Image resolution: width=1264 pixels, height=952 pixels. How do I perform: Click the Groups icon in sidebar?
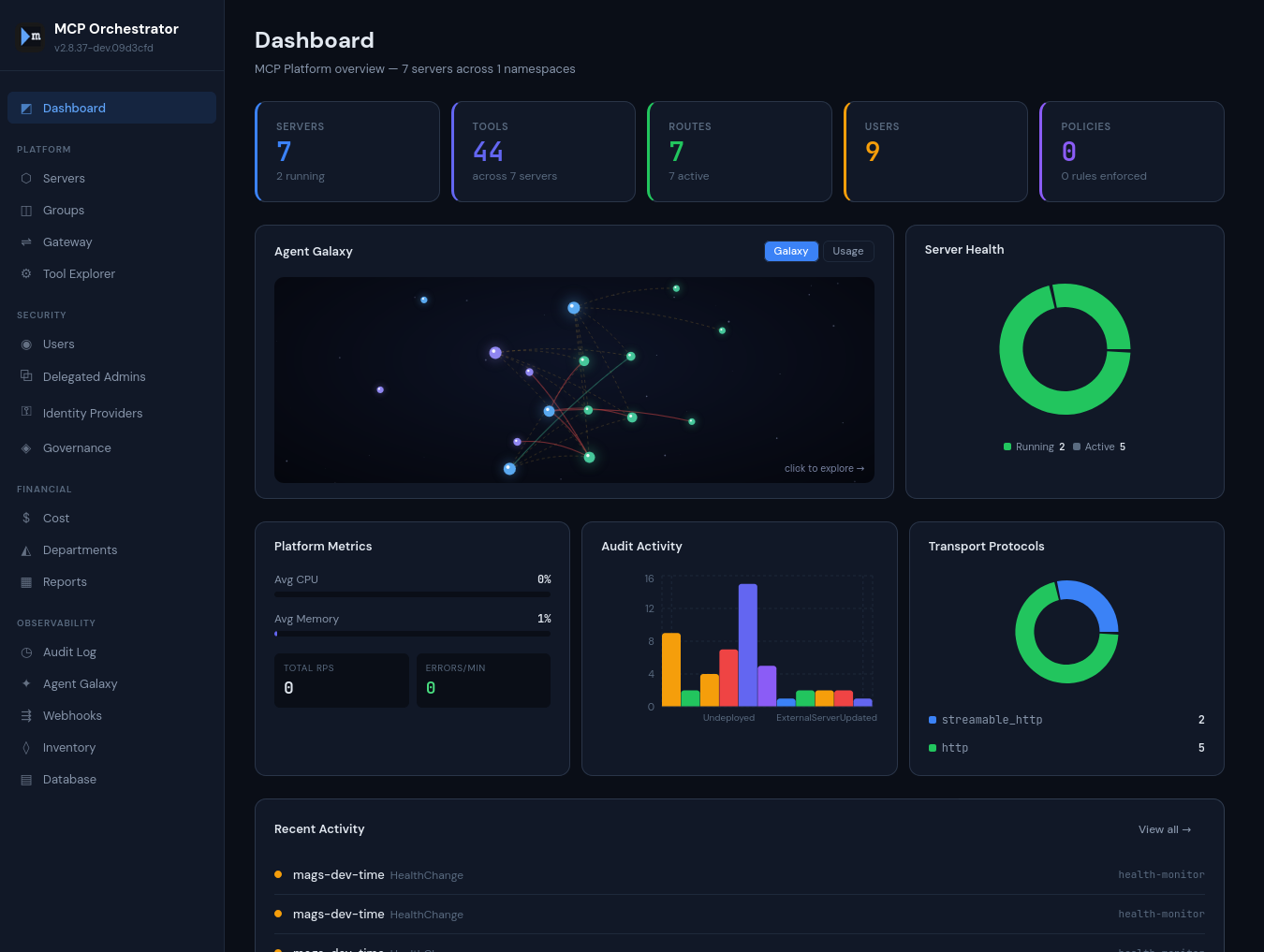[26, 211]
